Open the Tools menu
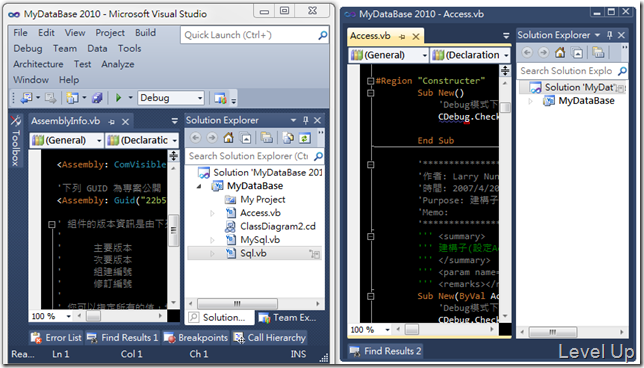This screenshot has height=368, width=644. tap(129, 48)
